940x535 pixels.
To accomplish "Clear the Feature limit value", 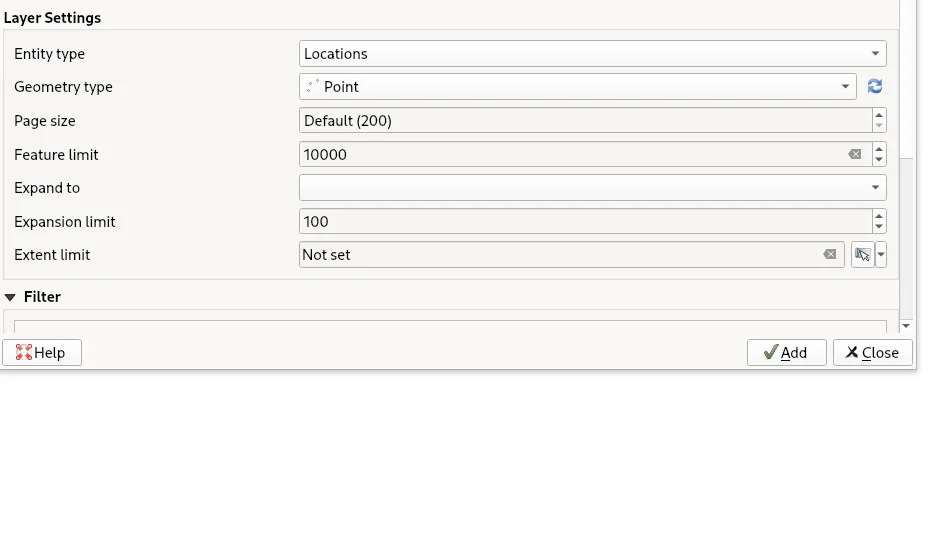I will 855,155.
